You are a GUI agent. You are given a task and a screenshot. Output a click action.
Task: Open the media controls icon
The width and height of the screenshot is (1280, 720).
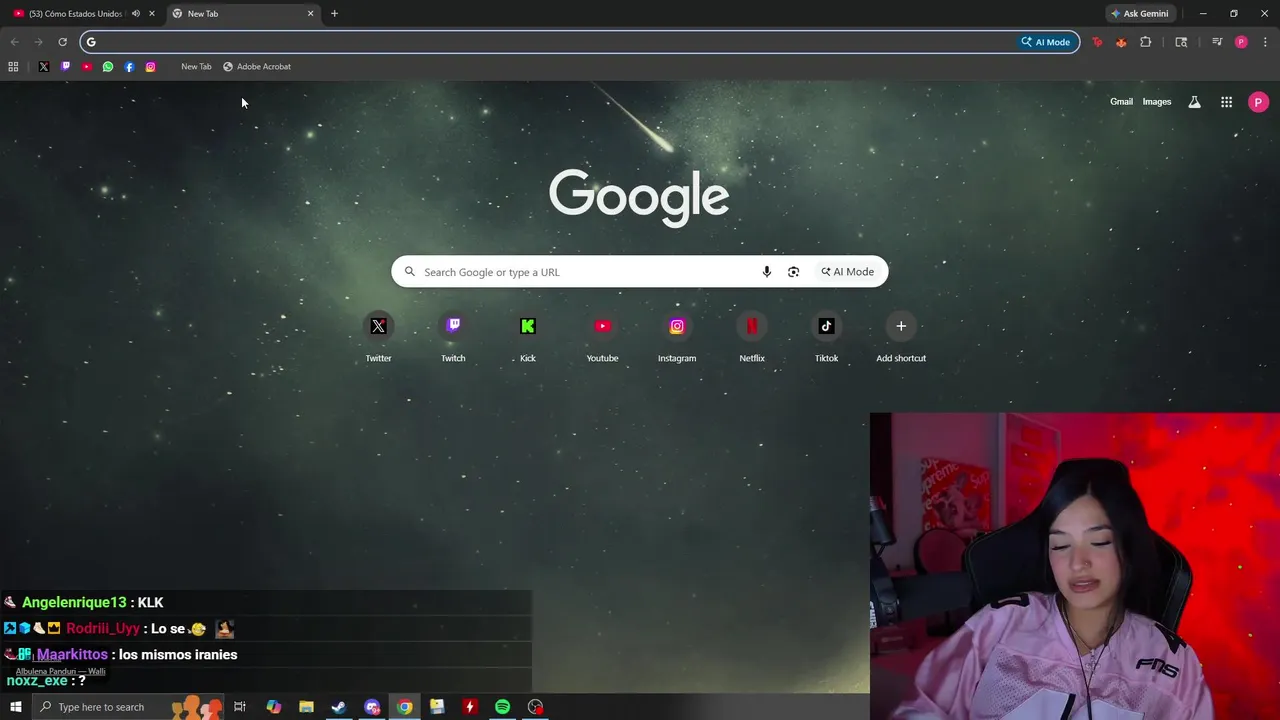tap(1217, 42)
